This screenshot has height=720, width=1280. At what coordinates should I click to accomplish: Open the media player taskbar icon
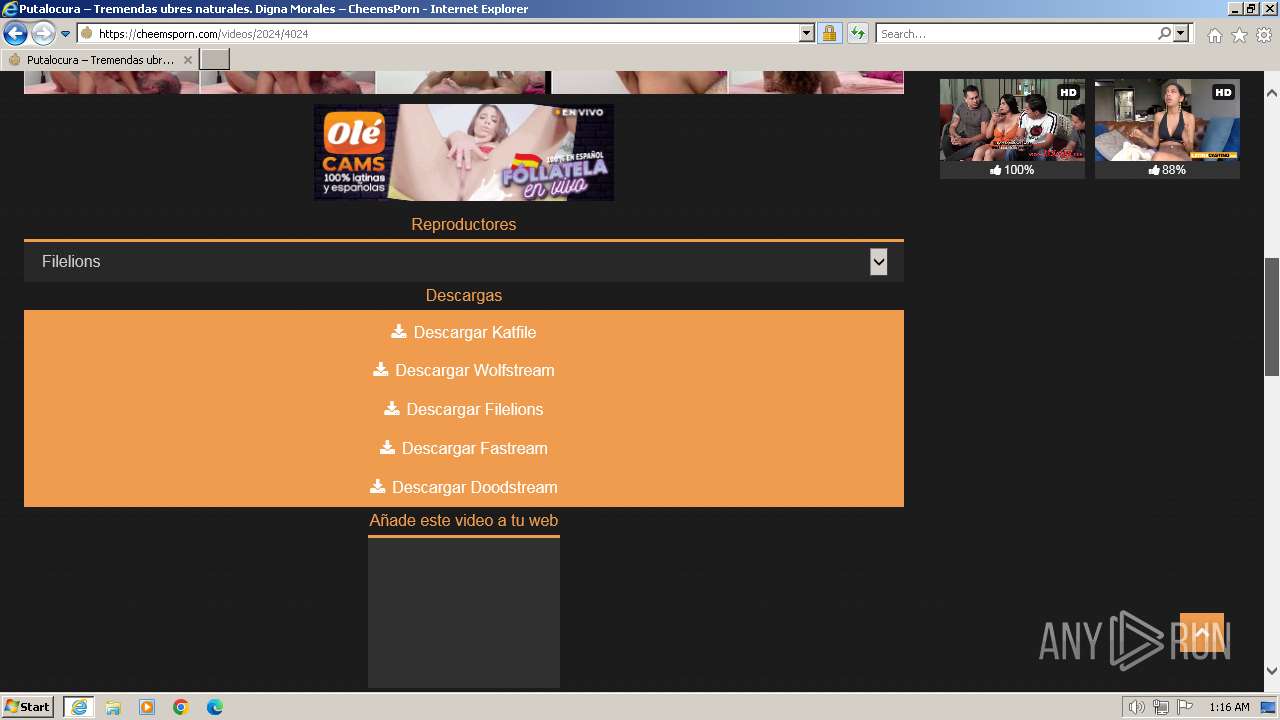click(147, 707)
